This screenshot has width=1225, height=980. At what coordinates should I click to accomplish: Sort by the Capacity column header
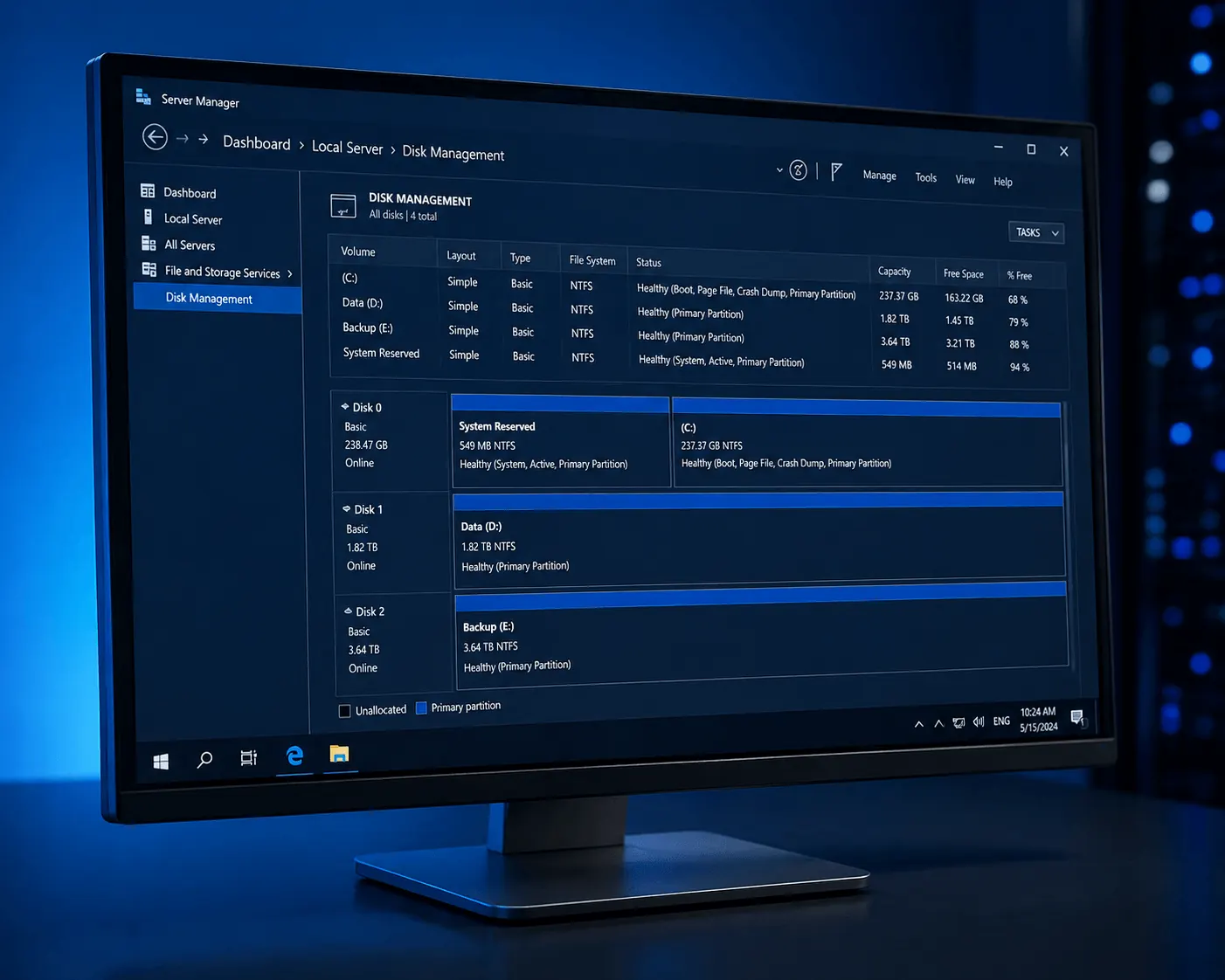pos(894,272)
